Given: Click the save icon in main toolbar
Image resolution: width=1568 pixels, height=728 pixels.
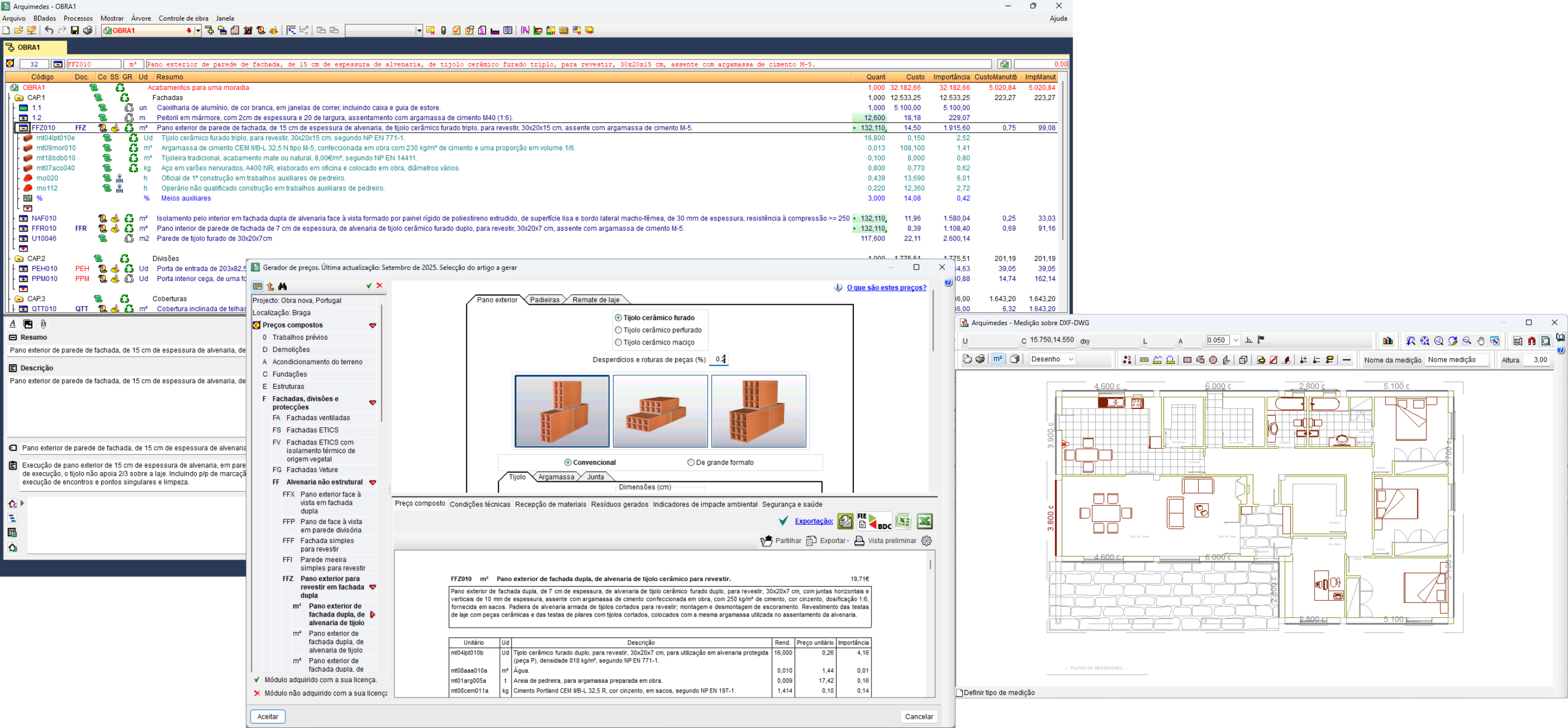Looking at the screenshot, I should [x=75, y=30].
